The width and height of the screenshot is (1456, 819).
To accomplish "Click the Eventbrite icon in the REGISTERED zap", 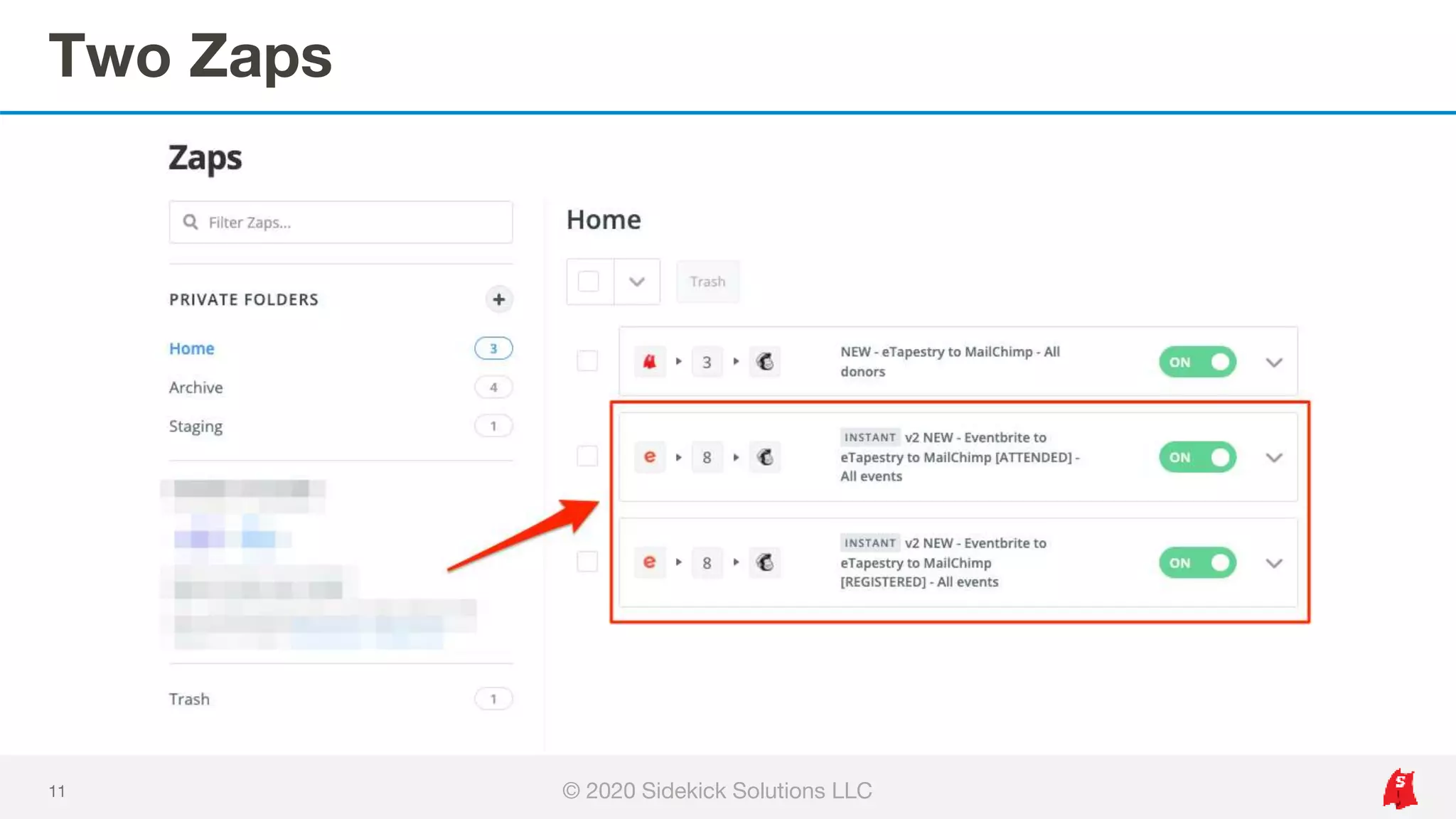I will (x=649, y=562).
